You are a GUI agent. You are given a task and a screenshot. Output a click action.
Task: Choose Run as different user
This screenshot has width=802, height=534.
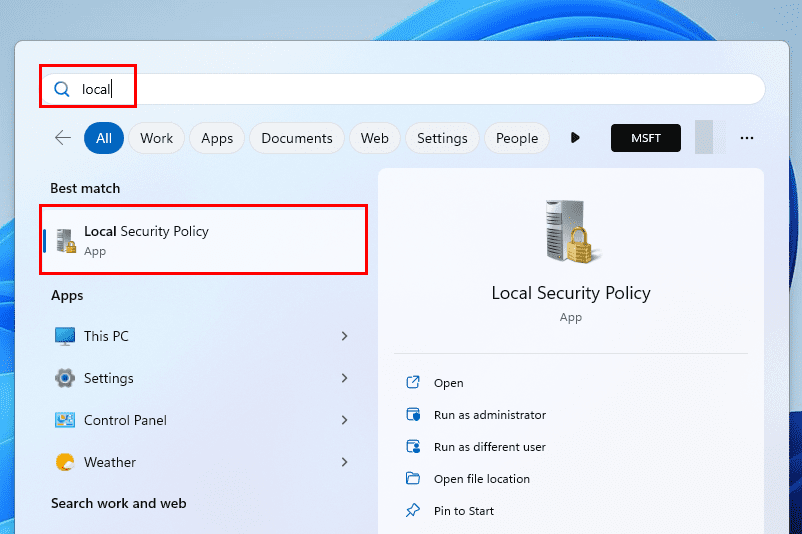(x=489, y=447)
